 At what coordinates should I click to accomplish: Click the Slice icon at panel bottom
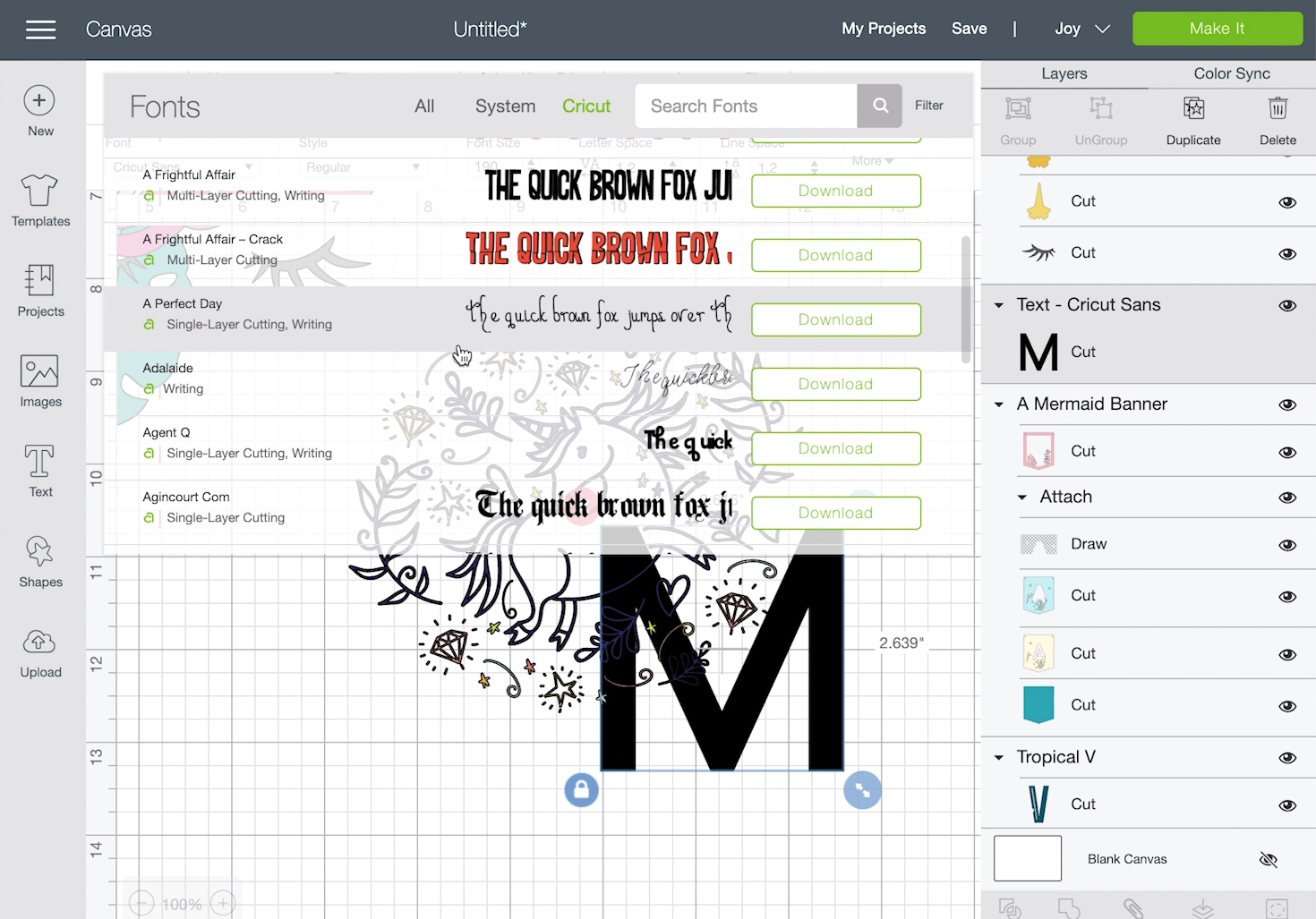[1010, 908]
